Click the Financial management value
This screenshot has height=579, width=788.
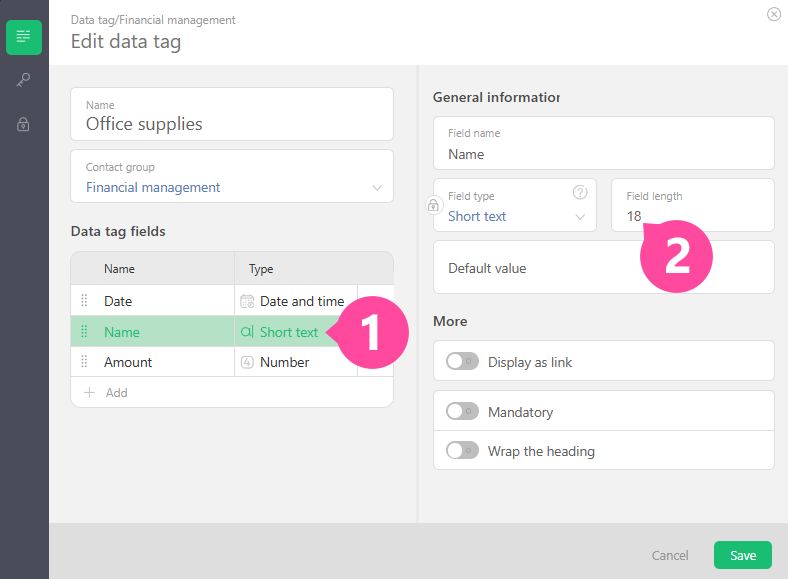[x=153, y=187]
